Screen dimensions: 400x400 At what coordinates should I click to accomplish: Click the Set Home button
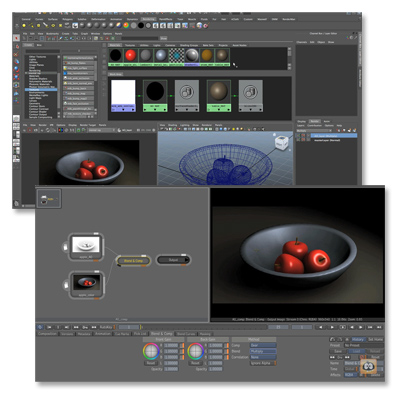pos(375,339)
